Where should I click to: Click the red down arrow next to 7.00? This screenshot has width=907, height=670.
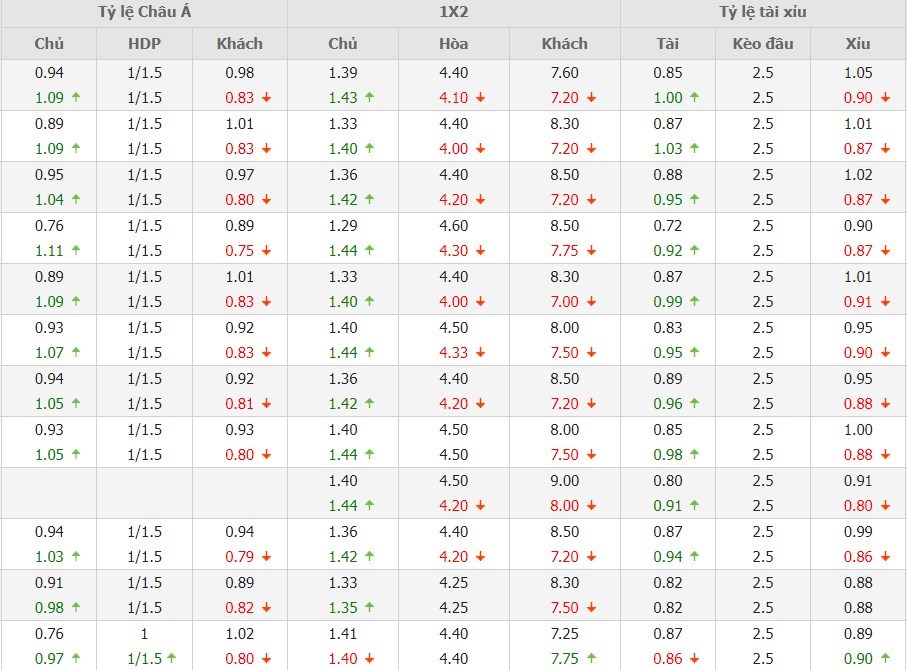590,302
